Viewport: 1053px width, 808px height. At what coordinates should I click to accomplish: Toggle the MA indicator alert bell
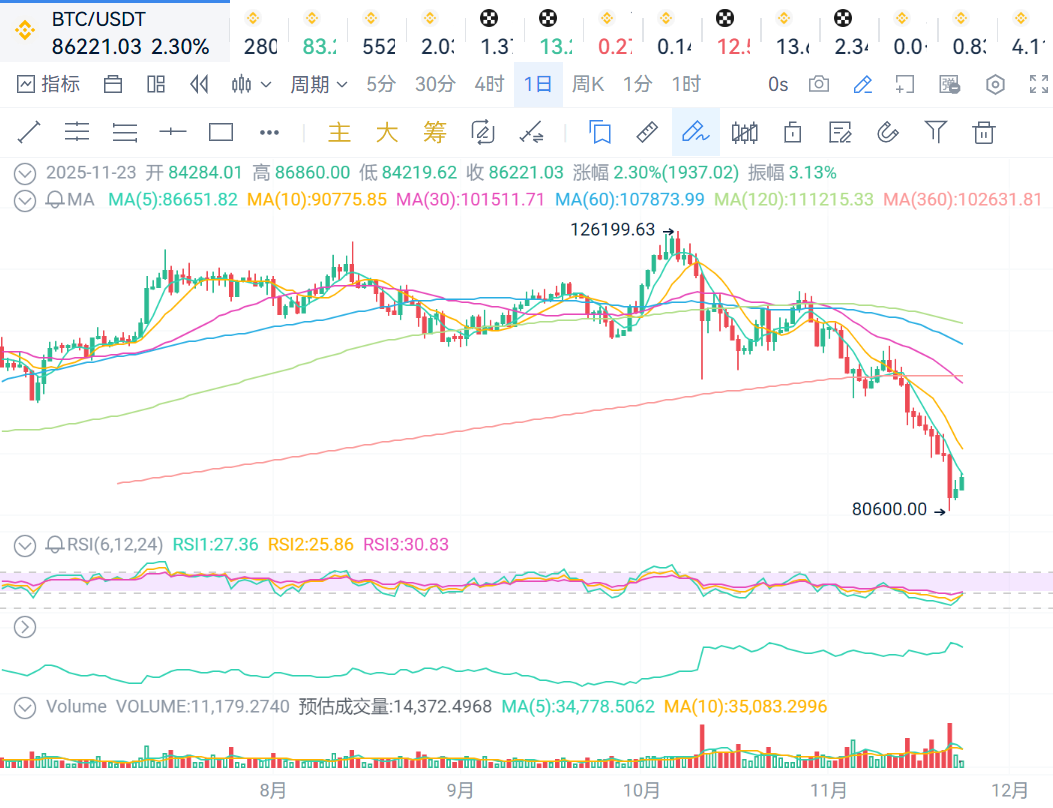(x=55, y=199)
